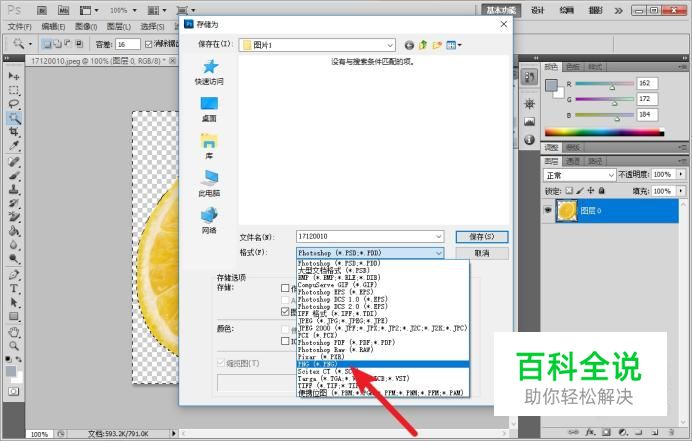Open the 图像(I) menu
692x441 pixels.
[86, 27]
